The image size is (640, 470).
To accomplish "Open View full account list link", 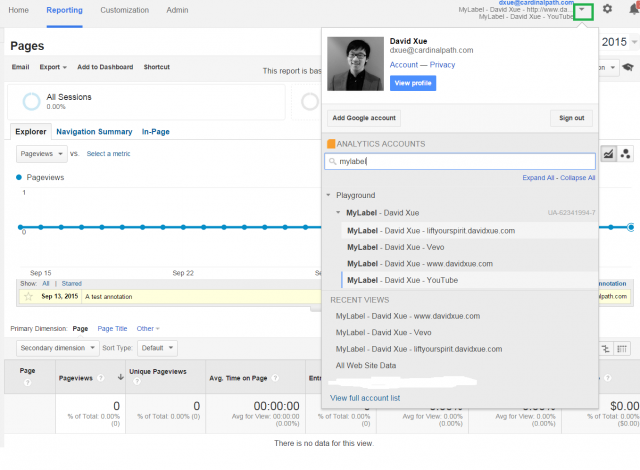I will tap(365, 398).
